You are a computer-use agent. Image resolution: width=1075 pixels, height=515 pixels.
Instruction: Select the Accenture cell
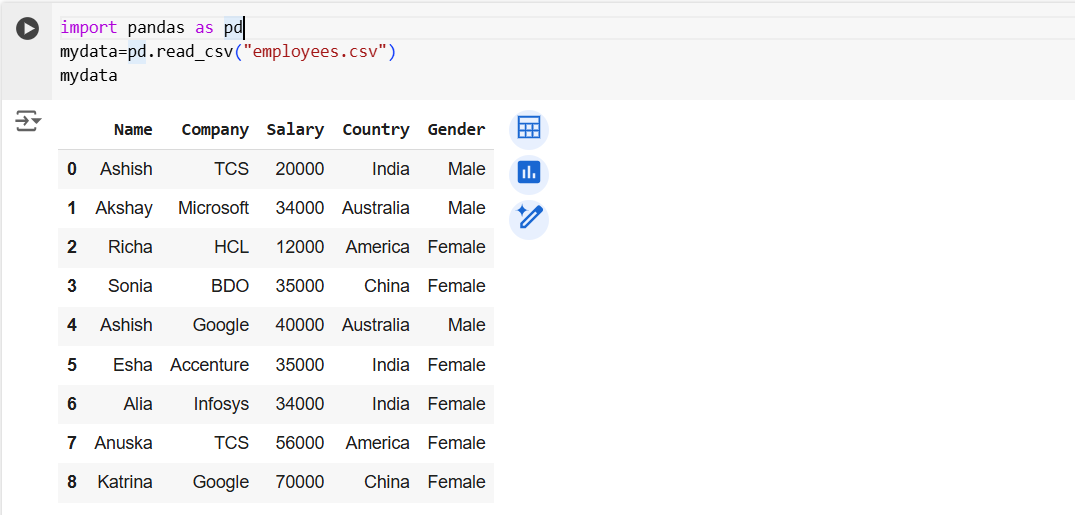(209, 365)
